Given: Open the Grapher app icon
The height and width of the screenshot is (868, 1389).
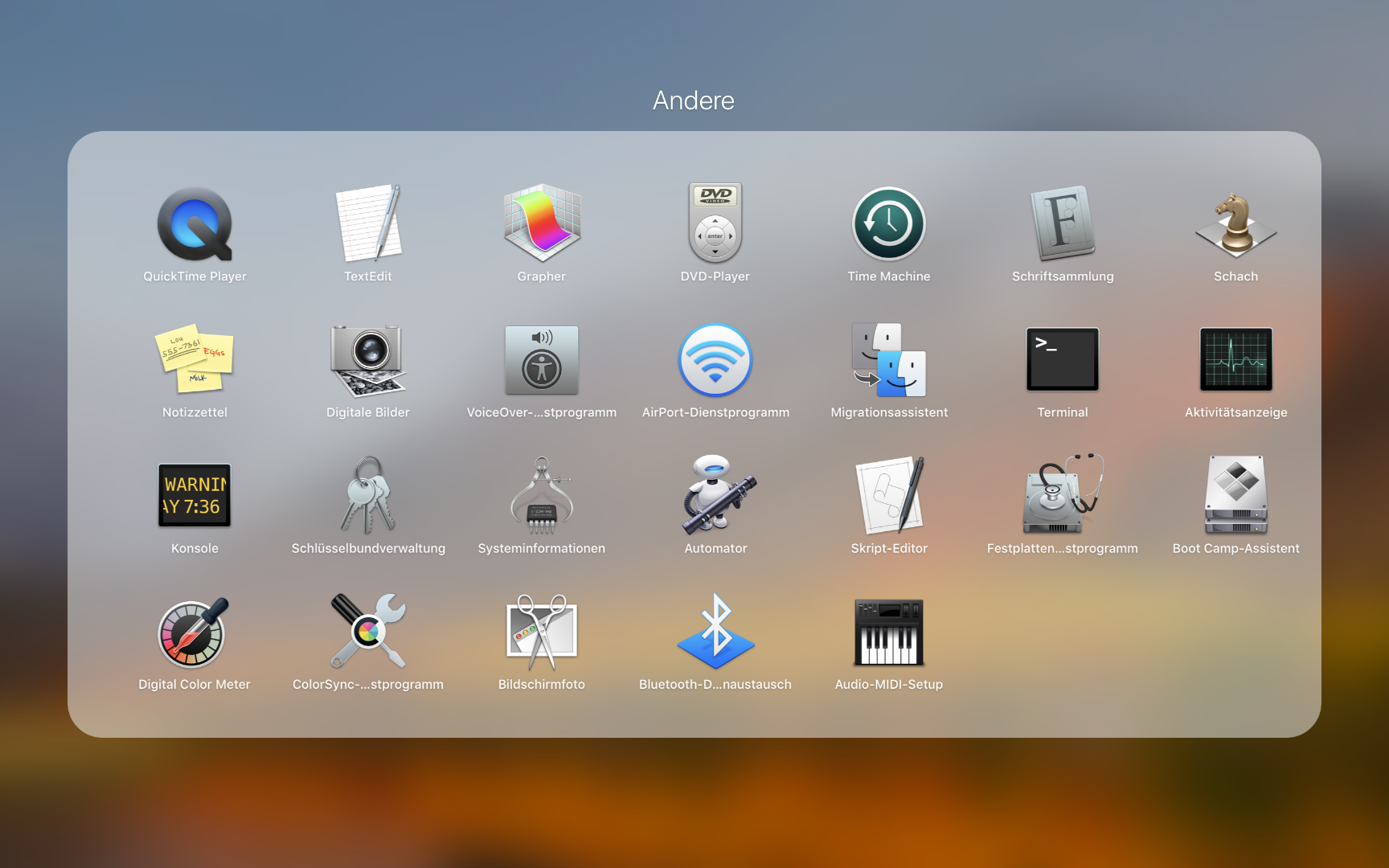Looking at the screenshot, I should click(542, 223).
